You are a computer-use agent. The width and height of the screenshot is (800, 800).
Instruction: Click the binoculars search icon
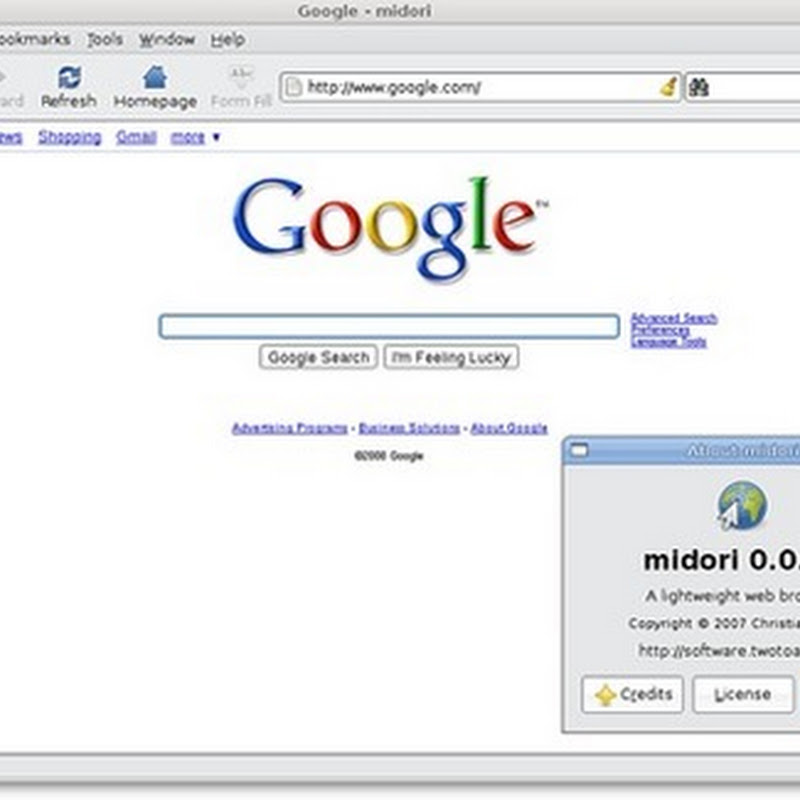tap(698, 87)
